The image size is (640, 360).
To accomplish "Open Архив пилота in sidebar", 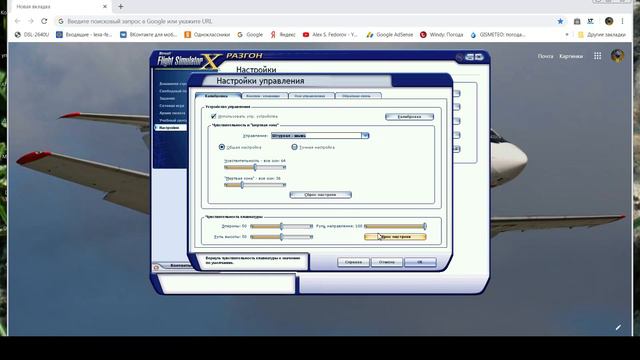I will (172, 113).
